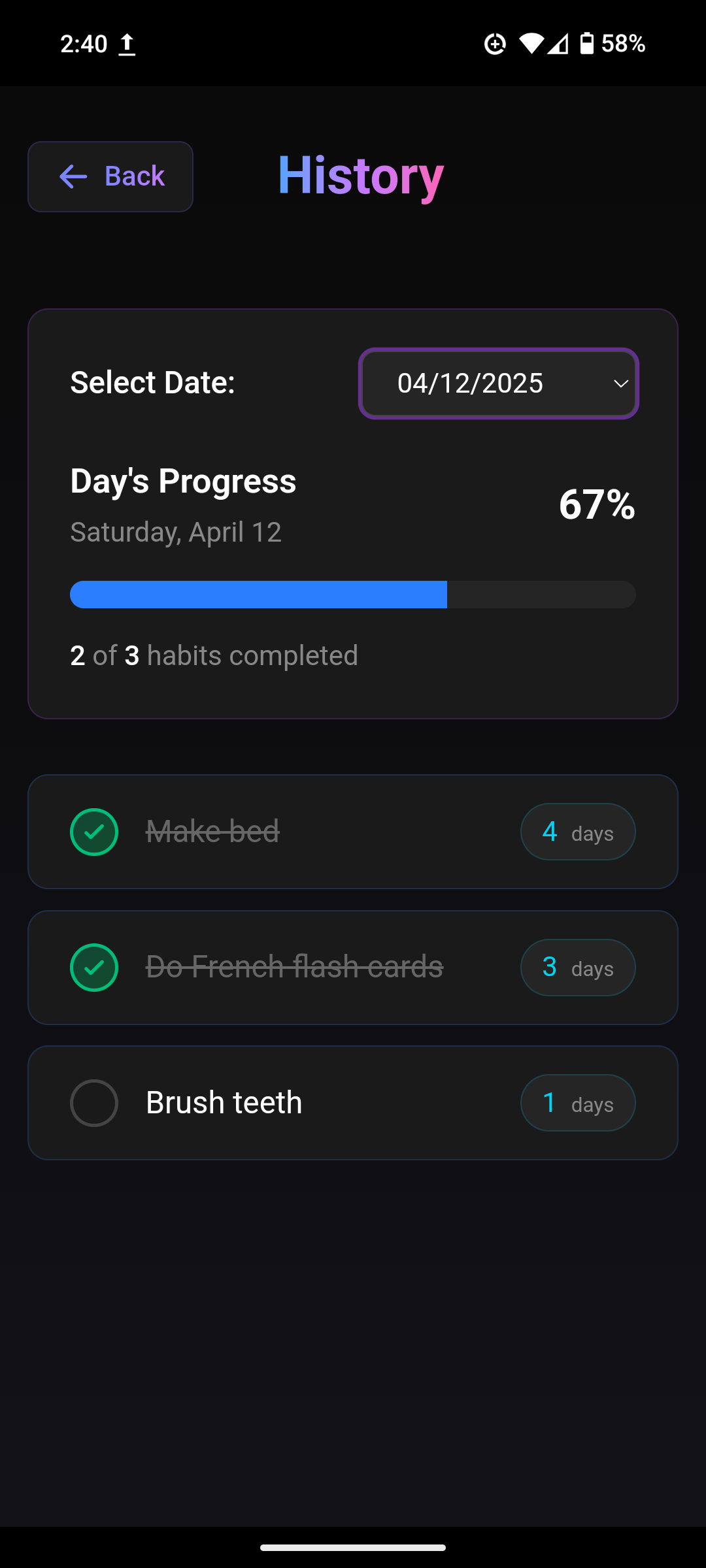The width and height of the screenshot is (706, 1568).
Task: Tap the 4 days streak badge
Action: (578, 832)
